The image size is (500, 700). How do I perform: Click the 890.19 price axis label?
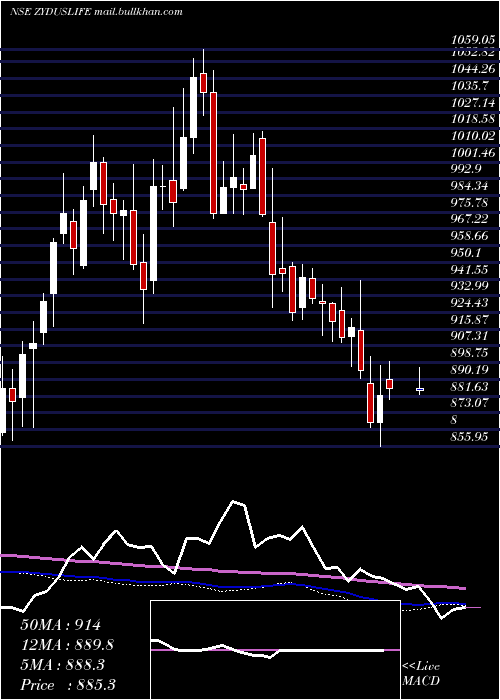click(470, 369)
